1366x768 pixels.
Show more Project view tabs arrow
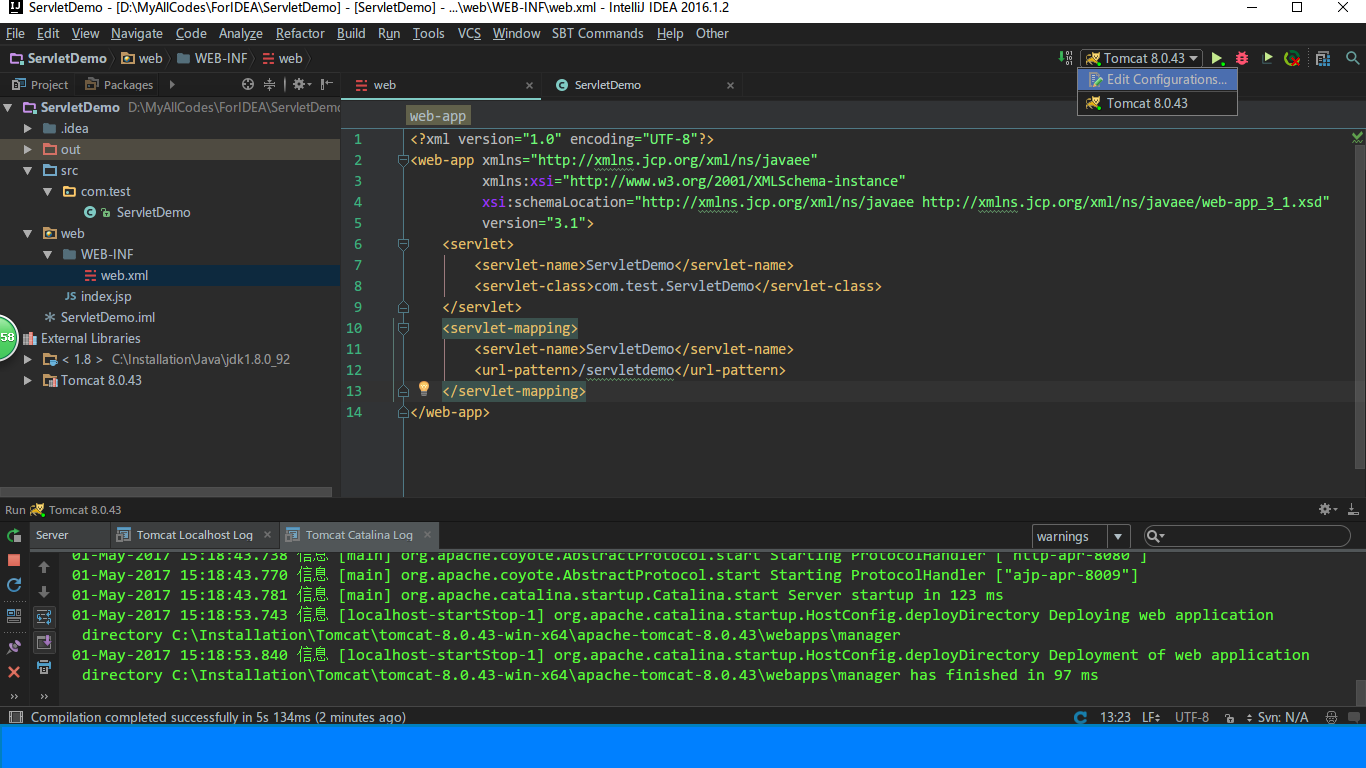(x=172, y=85)
